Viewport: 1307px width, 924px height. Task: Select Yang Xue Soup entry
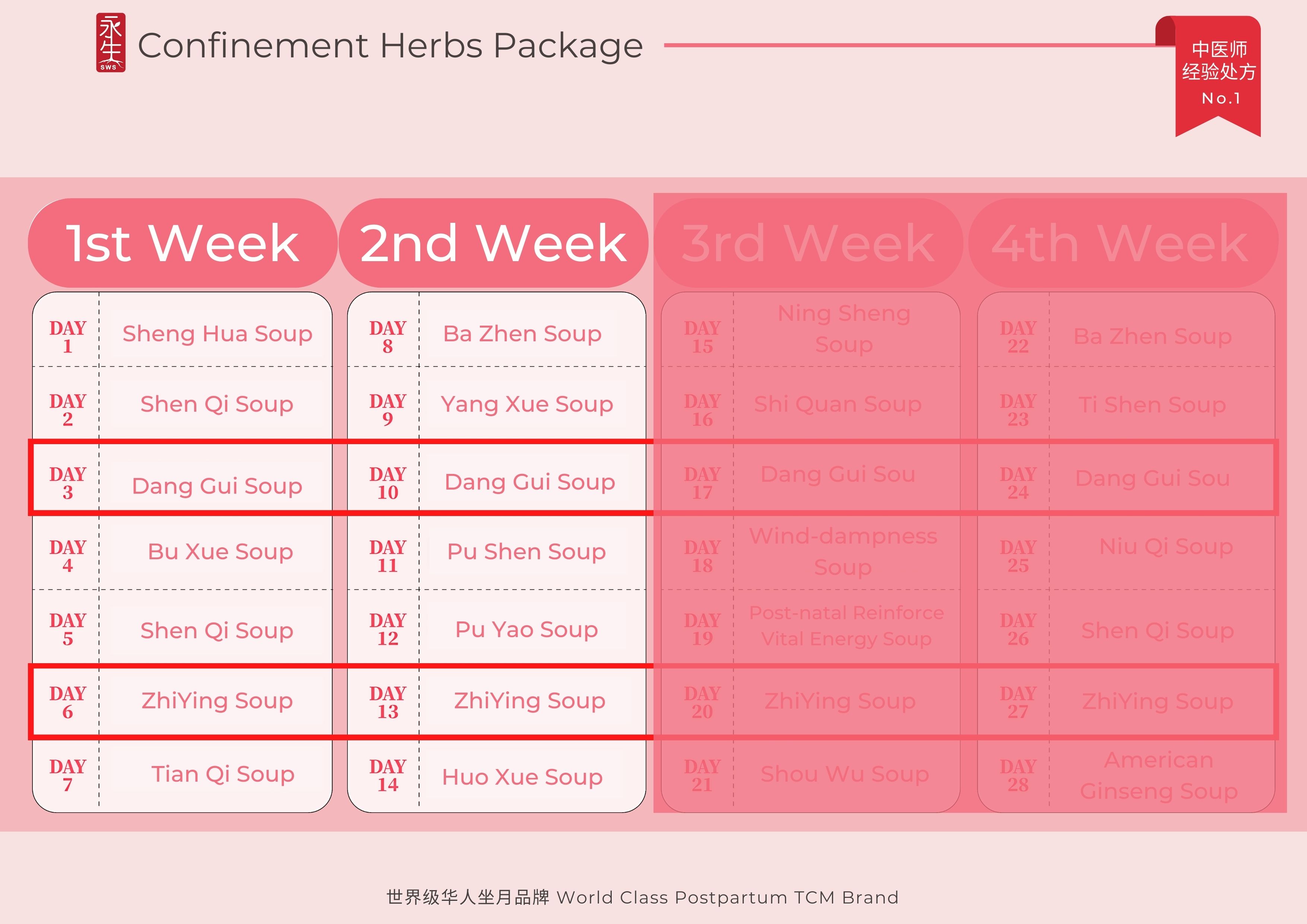(527, 404)
